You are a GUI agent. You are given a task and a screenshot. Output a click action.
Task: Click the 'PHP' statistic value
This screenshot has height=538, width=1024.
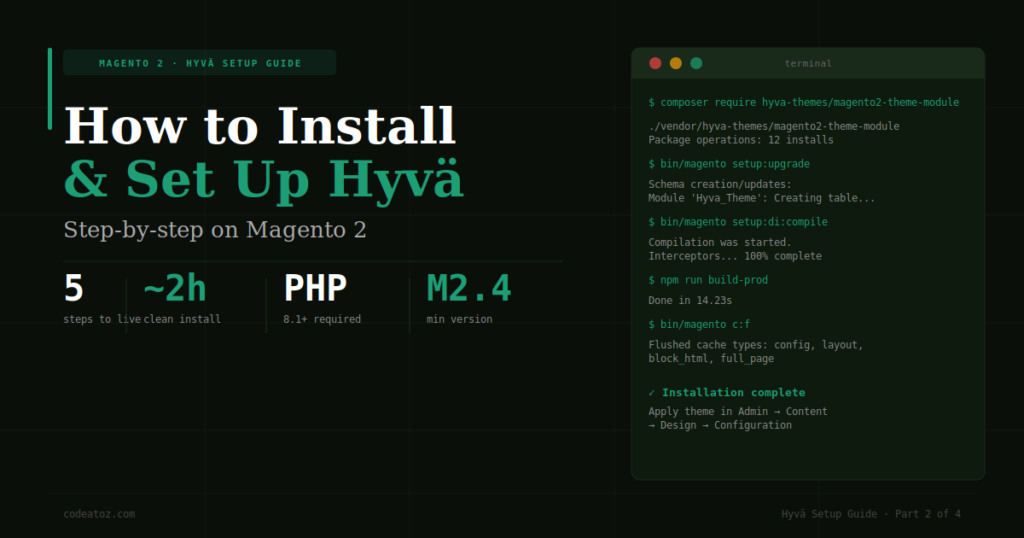pyautogui.click(x=315, y=288)
